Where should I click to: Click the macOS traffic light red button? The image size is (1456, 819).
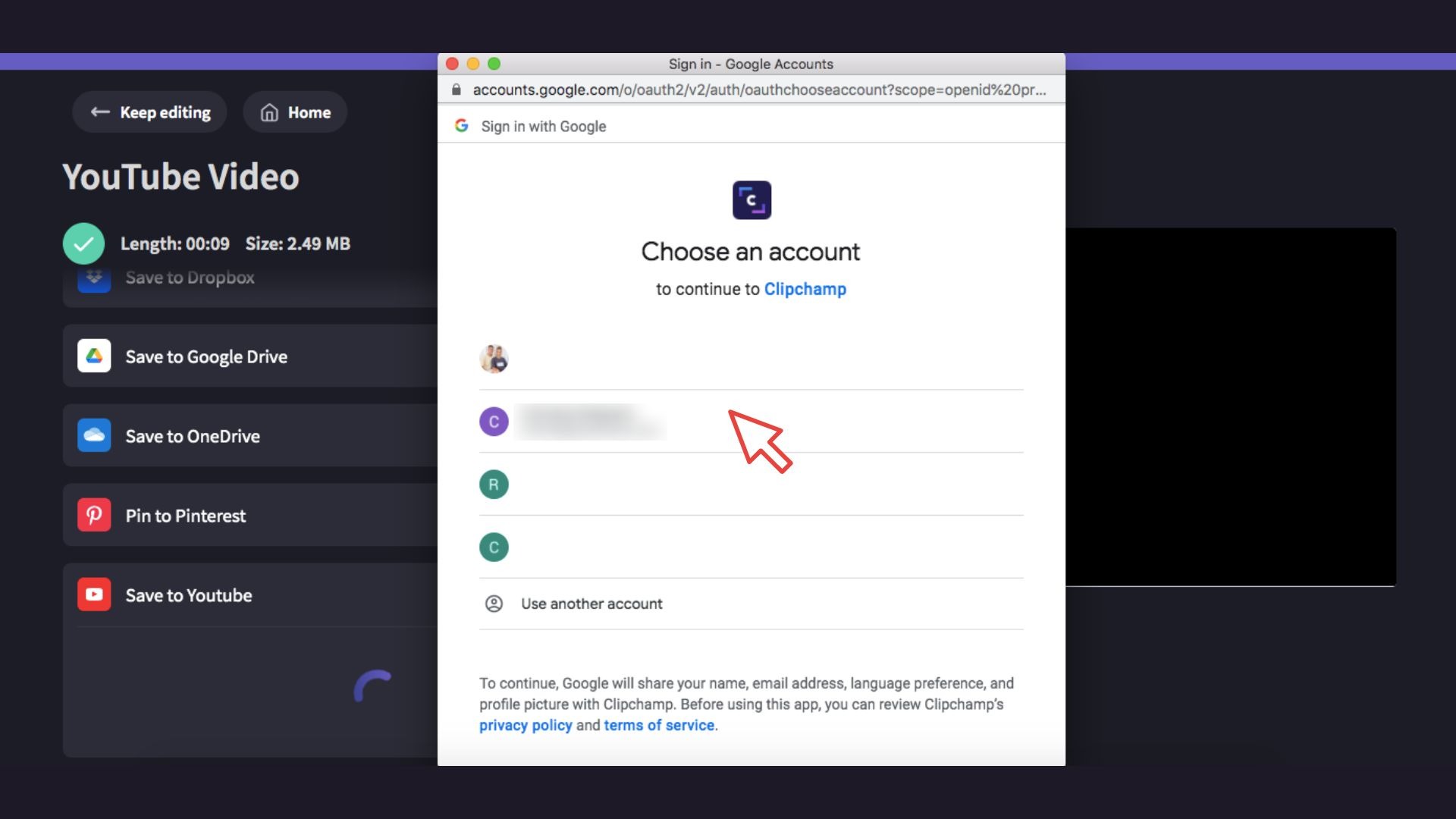point(452,63)
